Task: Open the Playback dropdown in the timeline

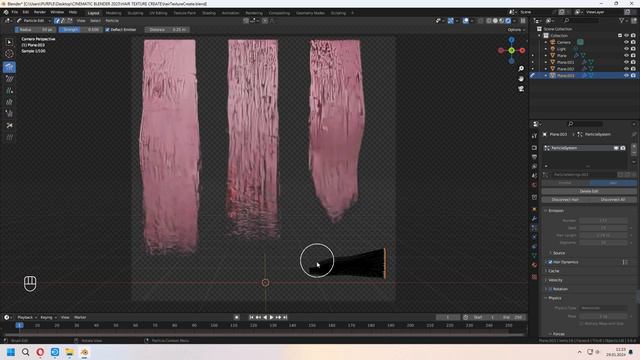Action: (27, 317)
